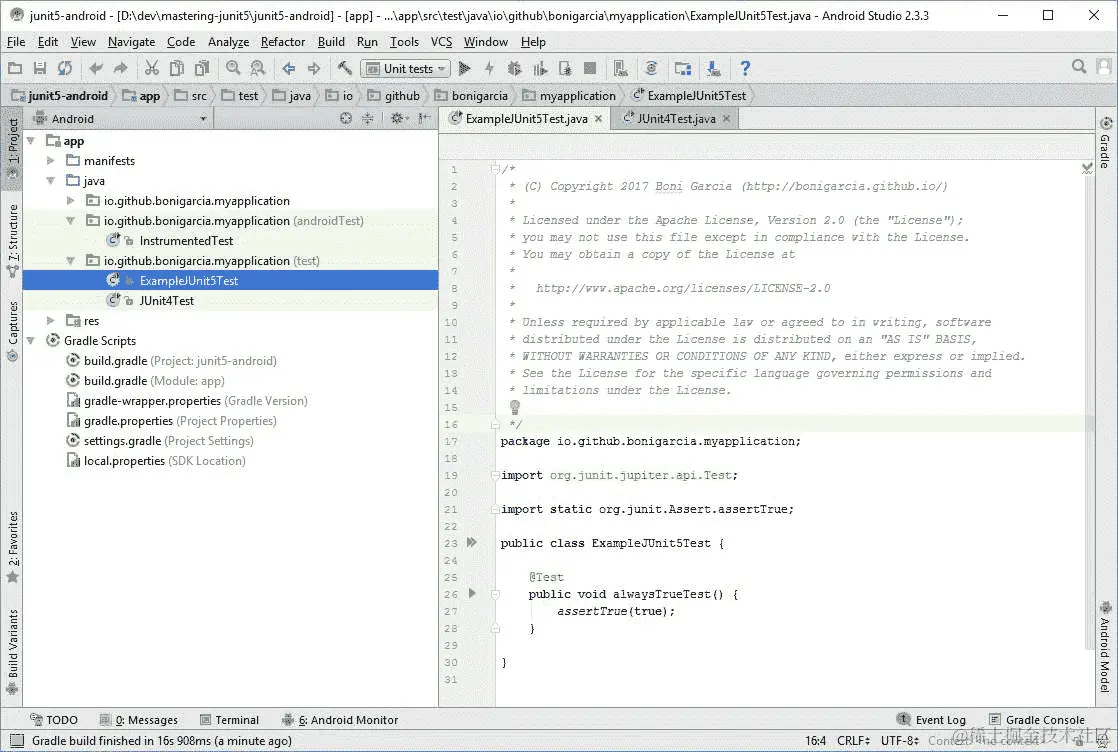Click the Undo arrow icon
The image size is (1118, 752).
[96, 68]
